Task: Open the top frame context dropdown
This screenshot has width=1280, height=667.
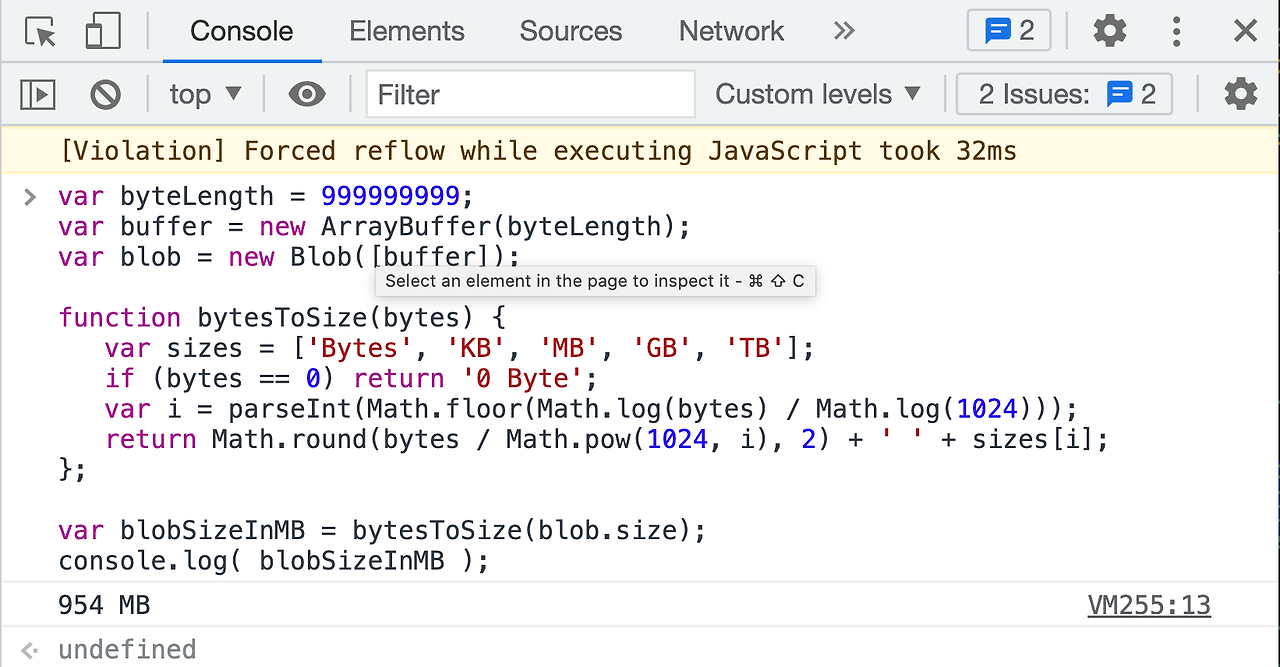Action: [203, 93]
